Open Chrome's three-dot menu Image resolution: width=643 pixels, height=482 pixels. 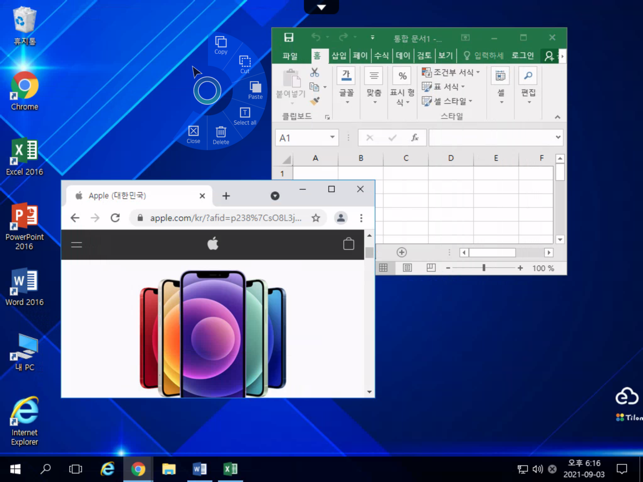click(x=361, y=218)
